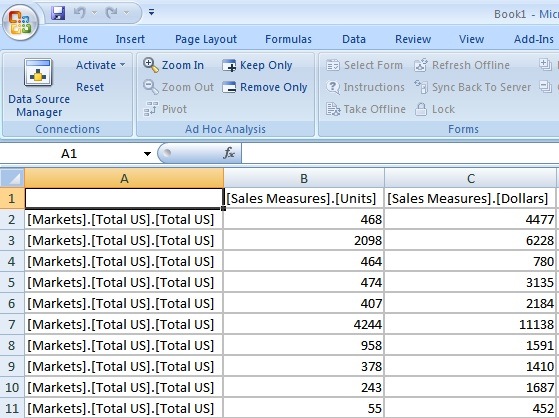
Task: Open Data Source Manager
Action: tap(39, 88)
